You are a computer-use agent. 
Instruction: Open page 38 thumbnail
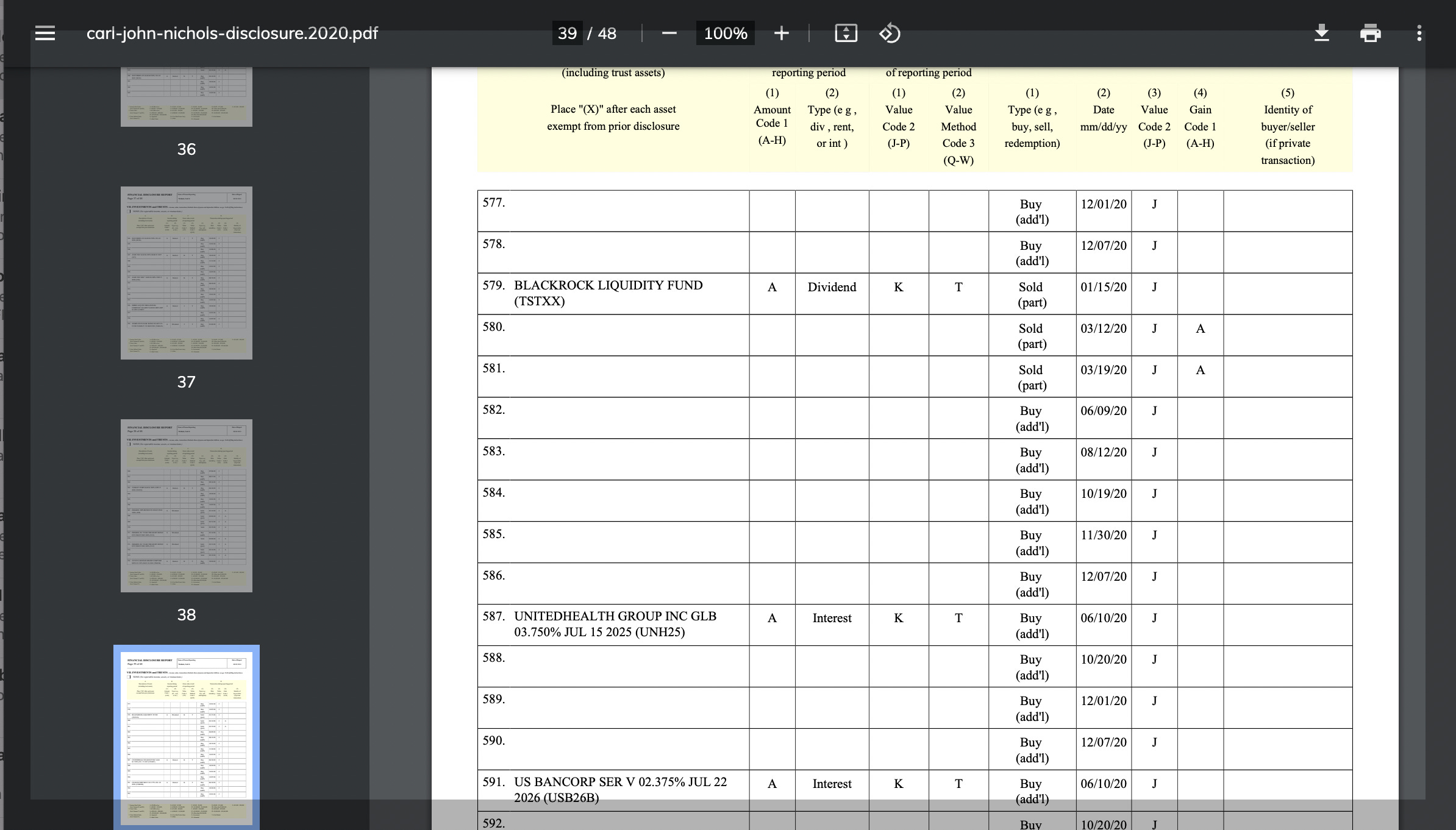point(187,506)
